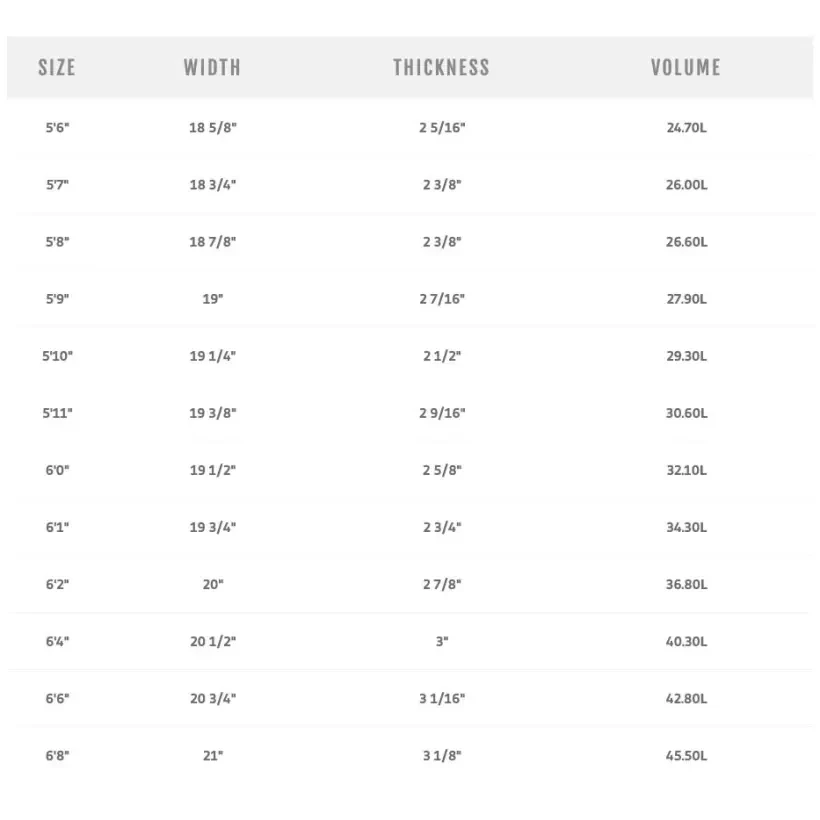
Task: Click the 6'2" size cell
Action: click(57, 584)
